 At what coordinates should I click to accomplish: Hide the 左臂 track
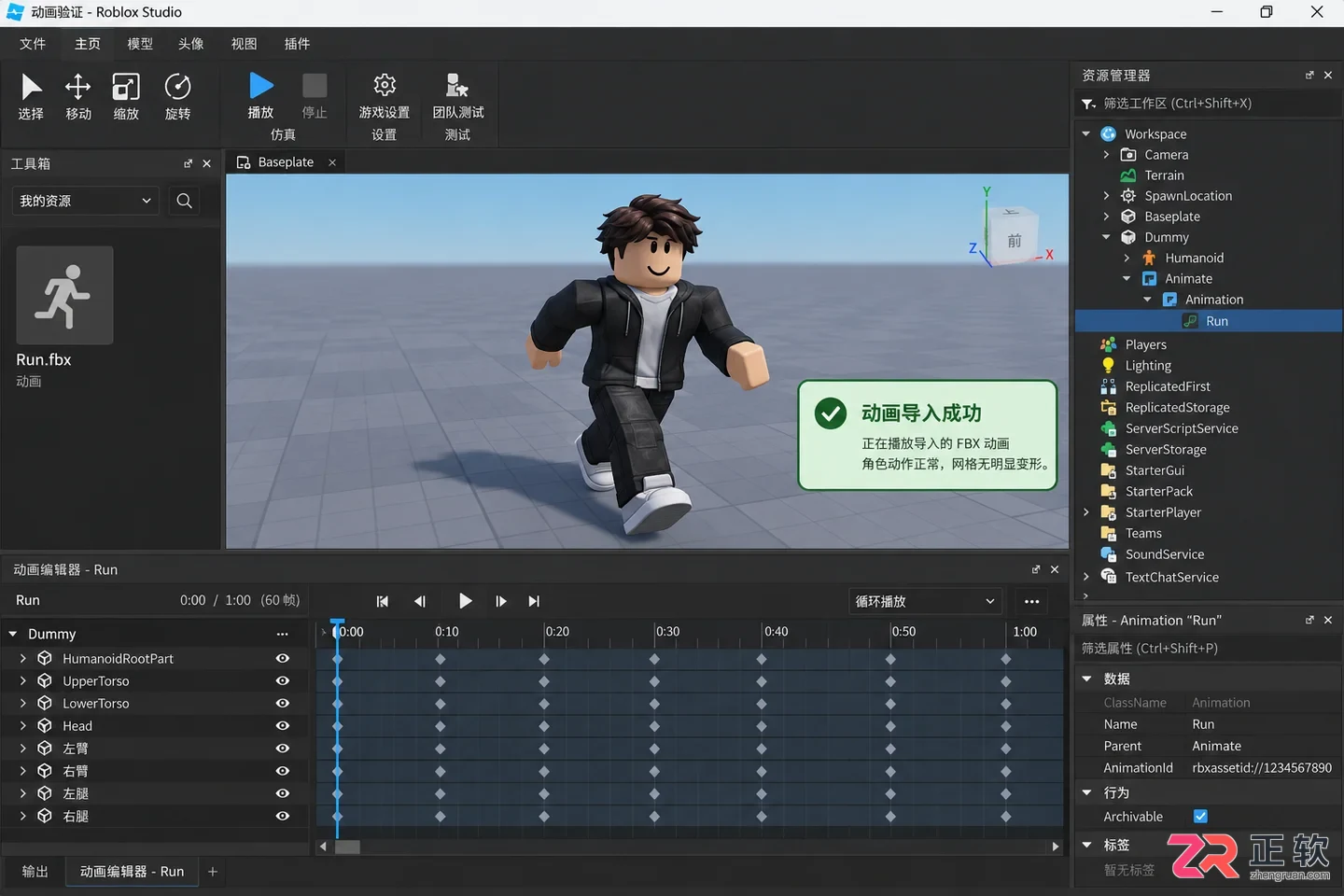[x=282, y=749]
